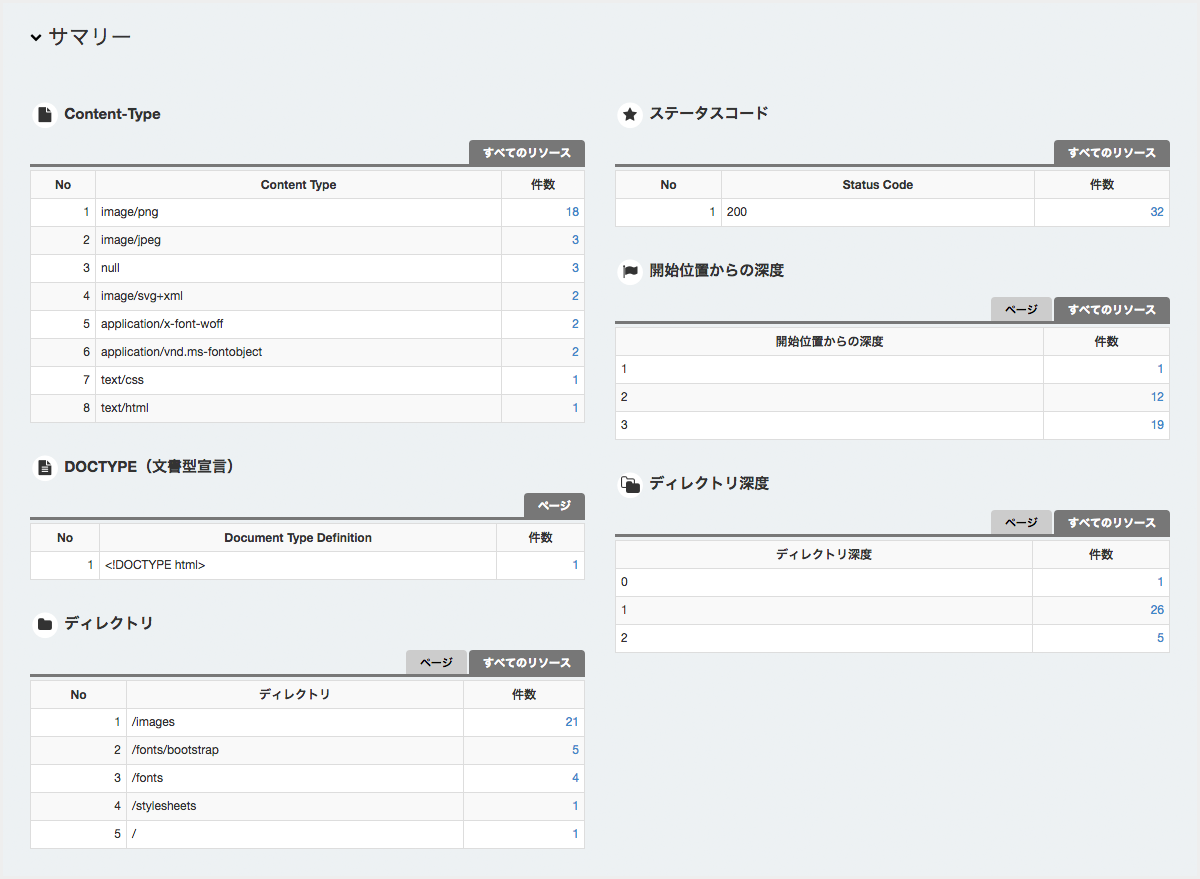Click the 200 status code cell
This screenshot has width=1200, height=879.
878,212
